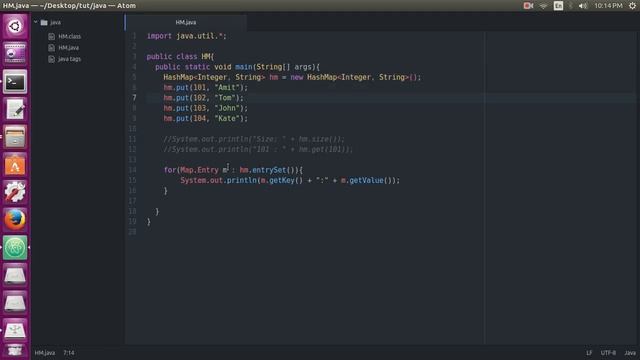640x360 pixels.
Task: Click "John" string in line 8
Action: (x=227, y=108)
